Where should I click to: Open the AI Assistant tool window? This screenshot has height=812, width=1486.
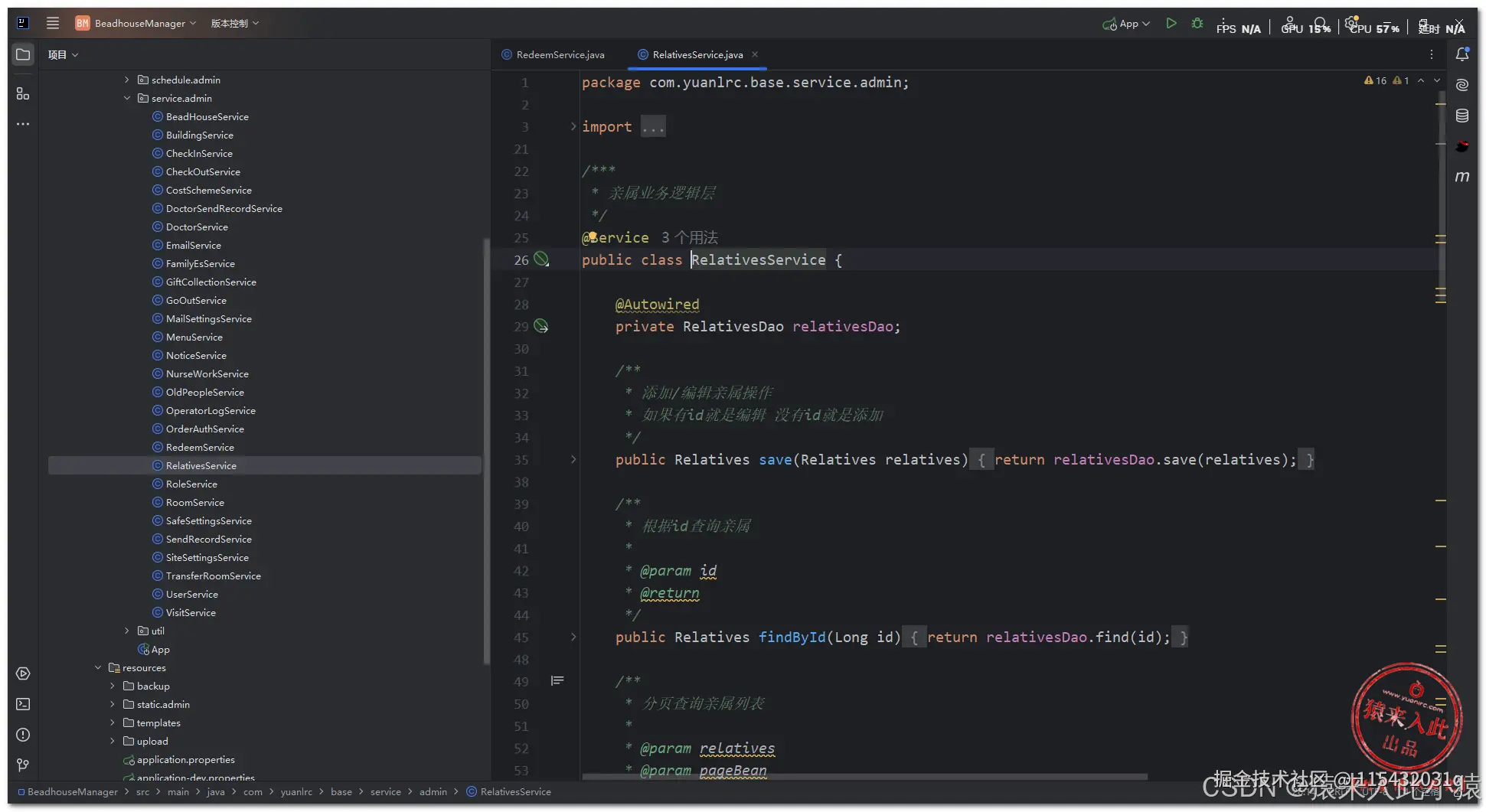tap(1462, 85)
